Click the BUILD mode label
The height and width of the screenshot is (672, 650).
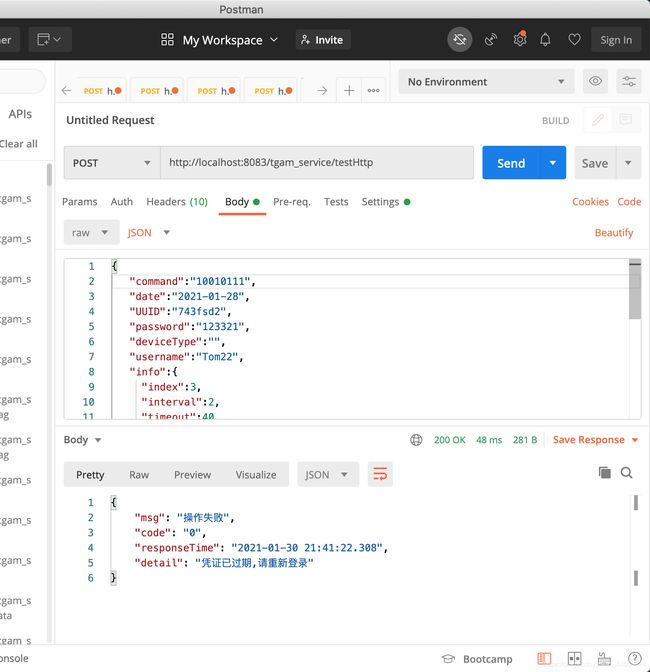(555, 120)
